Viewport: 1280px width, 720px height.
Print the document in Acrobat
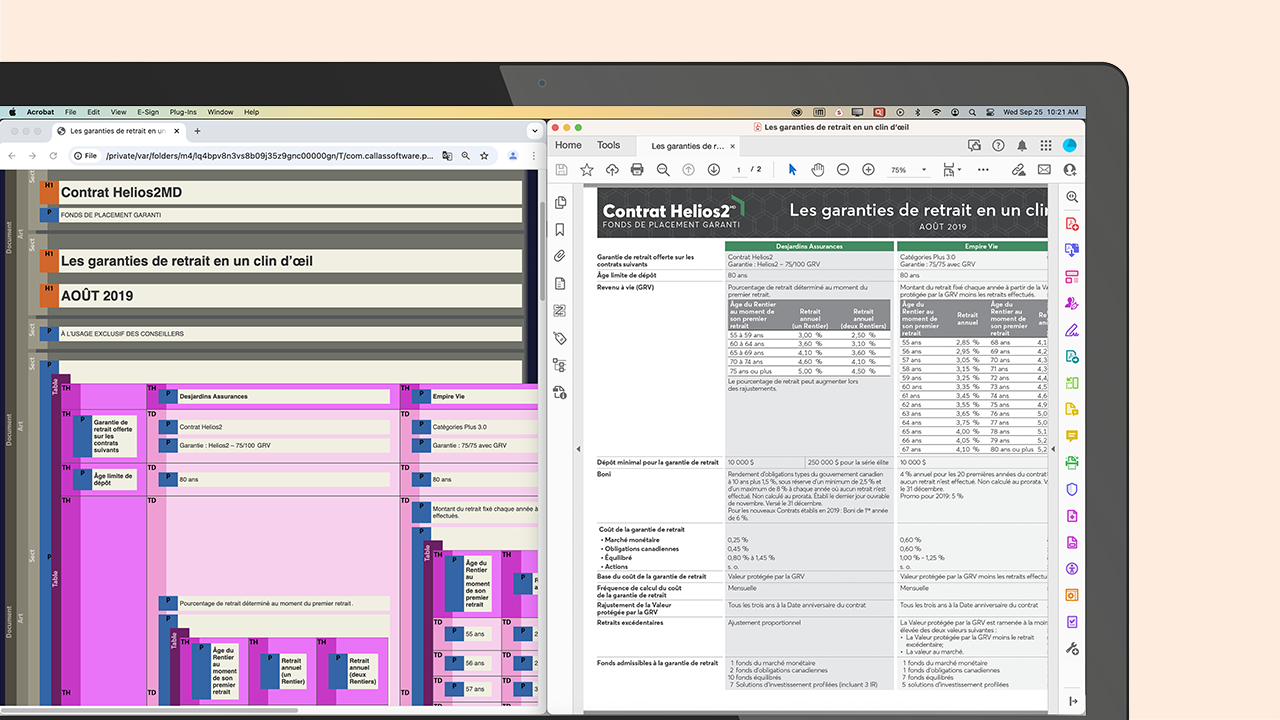coord(637,170)
